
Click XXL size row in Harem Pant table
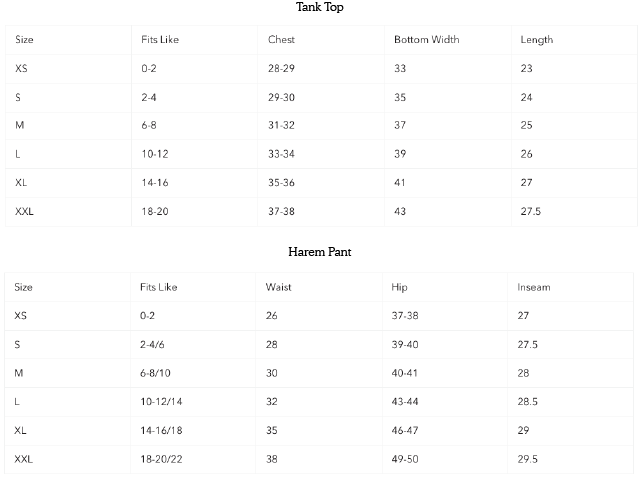(x=25, y=458)
